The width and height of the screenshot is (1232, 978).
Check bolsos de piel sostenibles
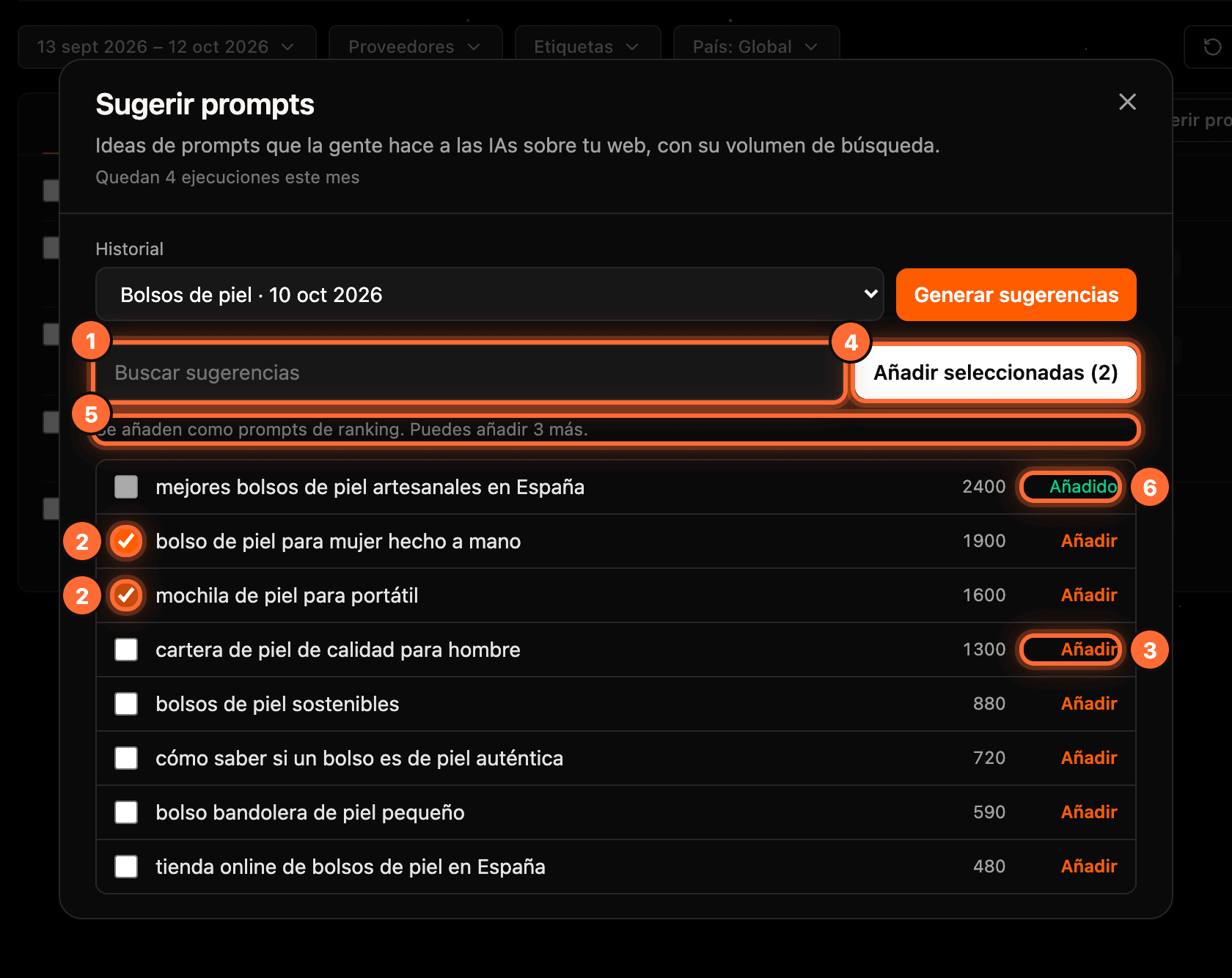(x=126, y=704)
